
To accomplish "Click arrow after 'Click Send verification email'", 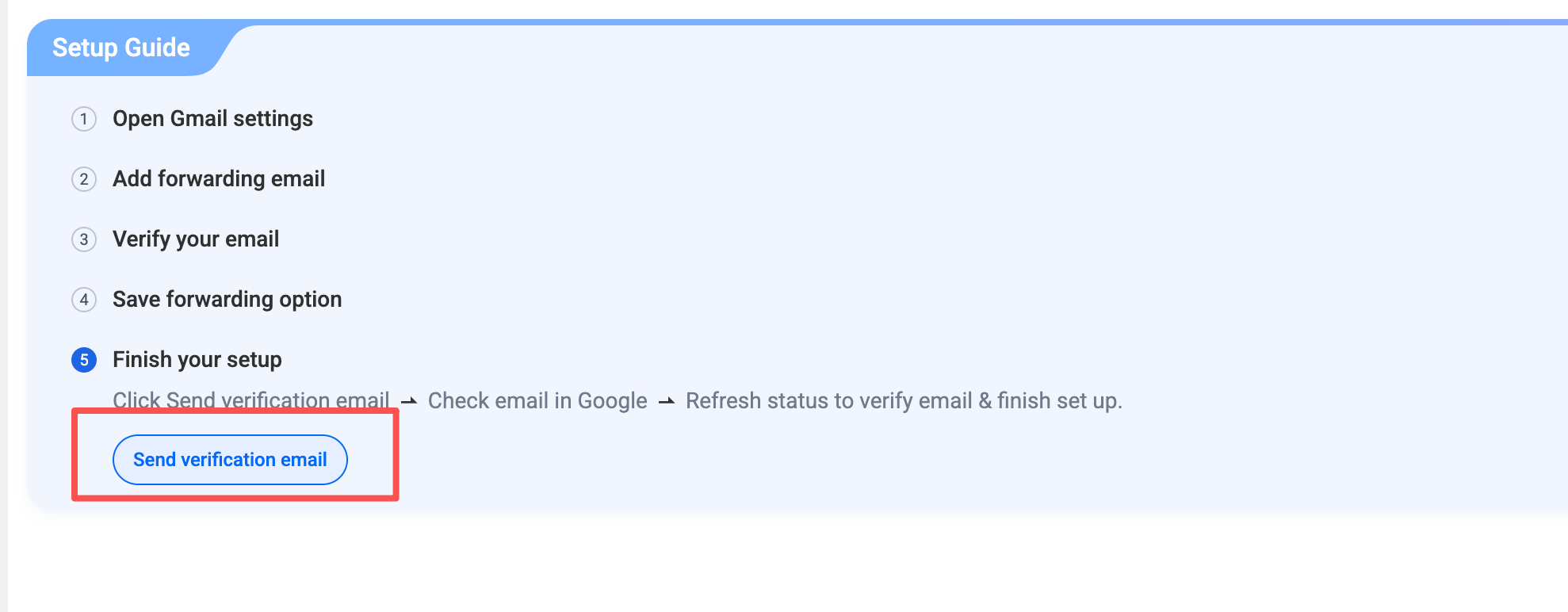I will tap(409, 401).
